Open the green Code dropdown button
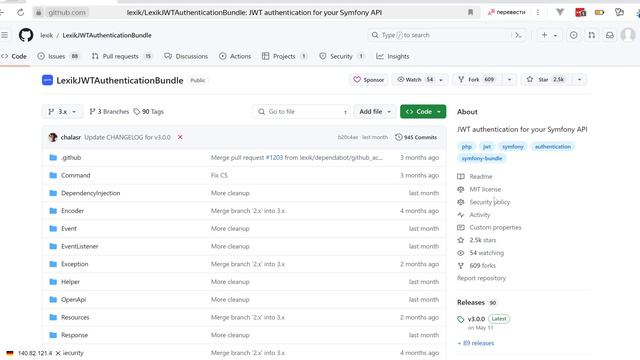Screen dimensions: 640x360 pos(423,111)
